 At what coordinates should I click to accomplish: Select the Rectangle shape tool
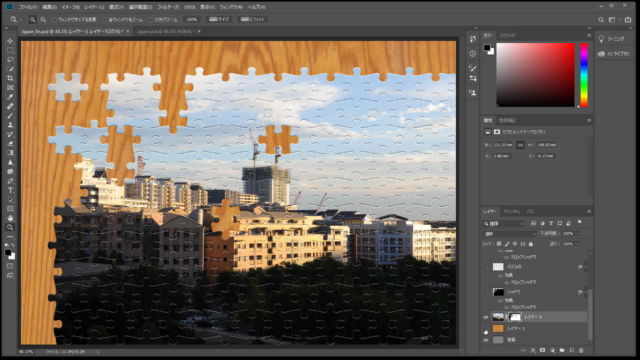click(x=10, y=209)
